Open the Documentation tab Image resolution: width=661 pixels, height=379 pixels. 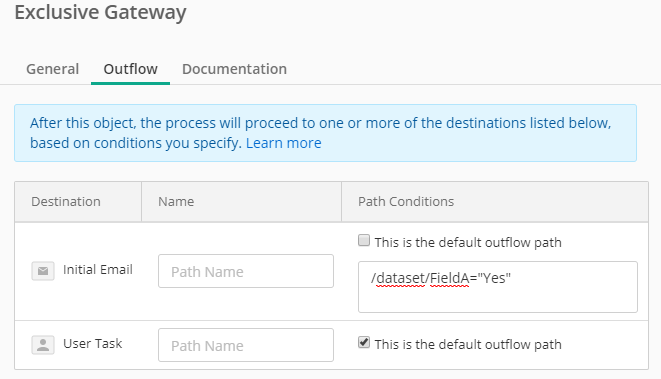coord(234,69)
